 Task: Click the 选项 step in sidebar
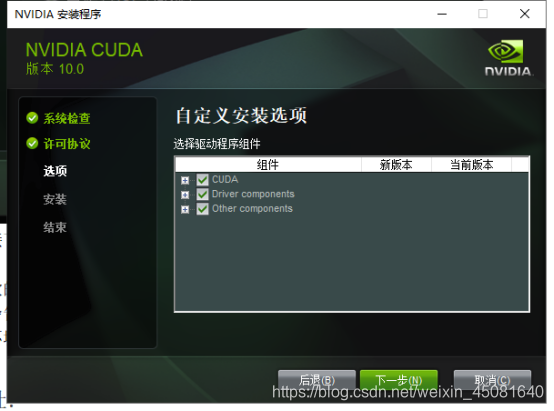click(55, 171)
